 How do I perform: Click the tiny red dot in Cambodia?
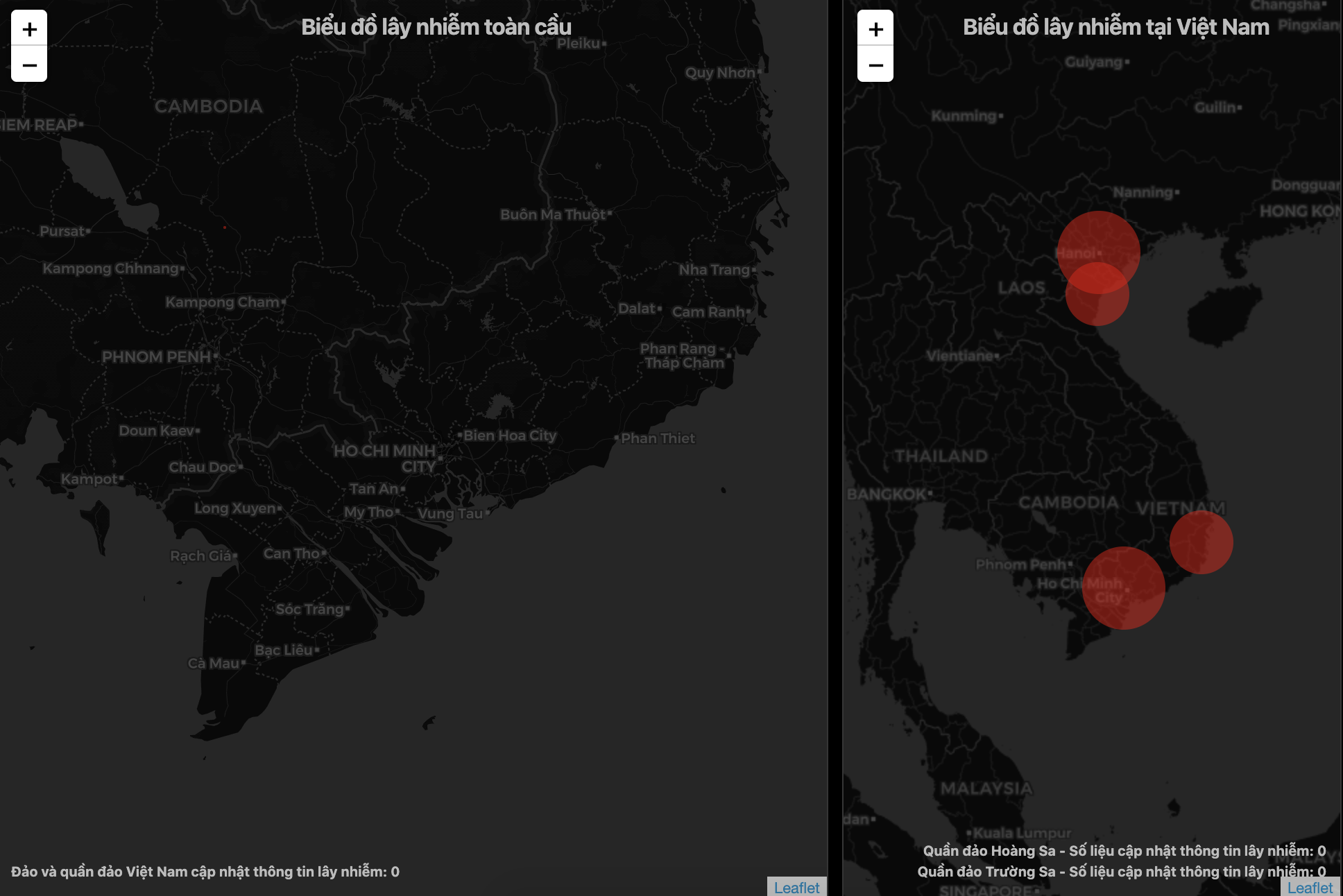225,227
